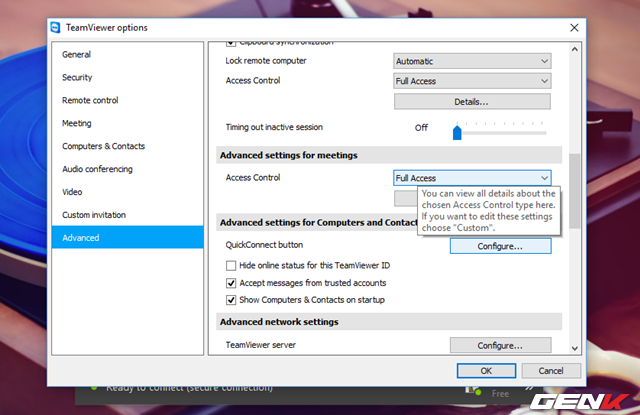Expand meetings Access Control dropdown
640x415 pixels.
[x=472, y=178]
